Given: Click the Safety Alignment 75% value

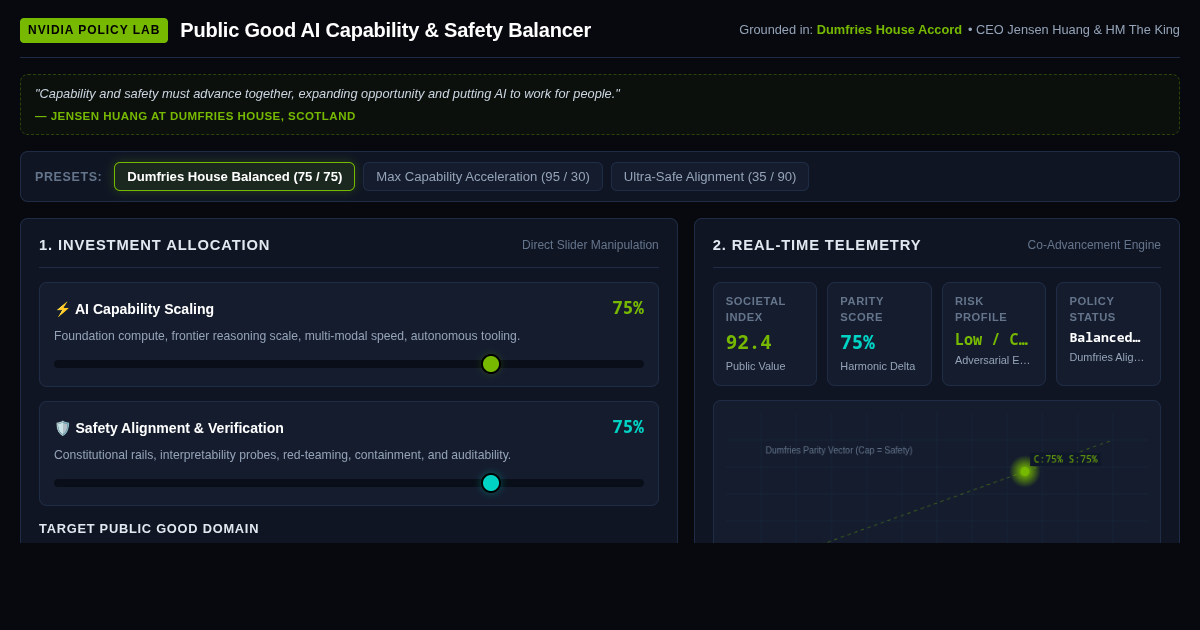Looking at the screenshot, I should click(x=628, y=427).
